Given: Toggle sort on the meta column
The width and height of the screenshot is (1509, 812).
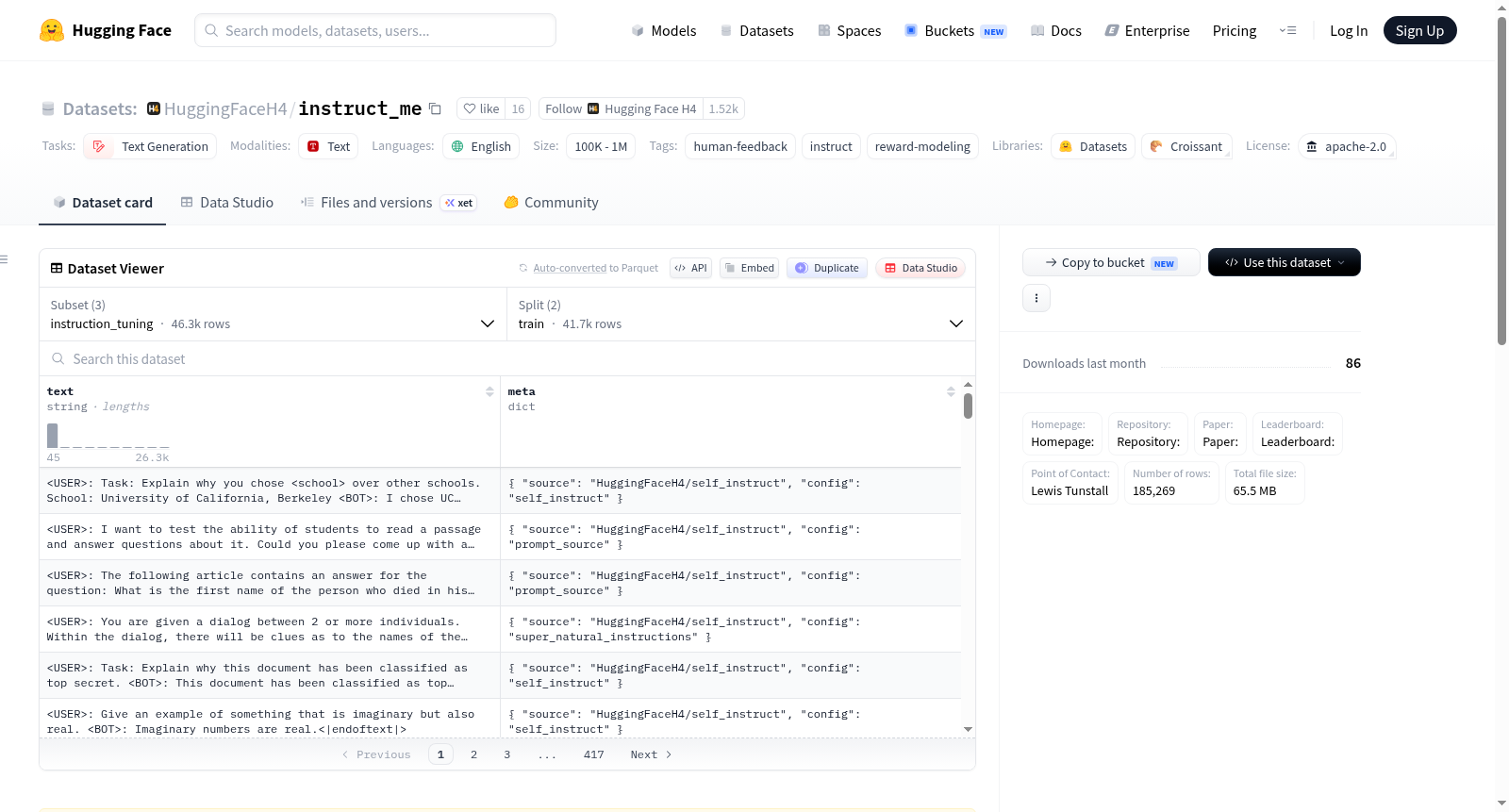Looking at the screenshot, I should [x=951, y=391].
